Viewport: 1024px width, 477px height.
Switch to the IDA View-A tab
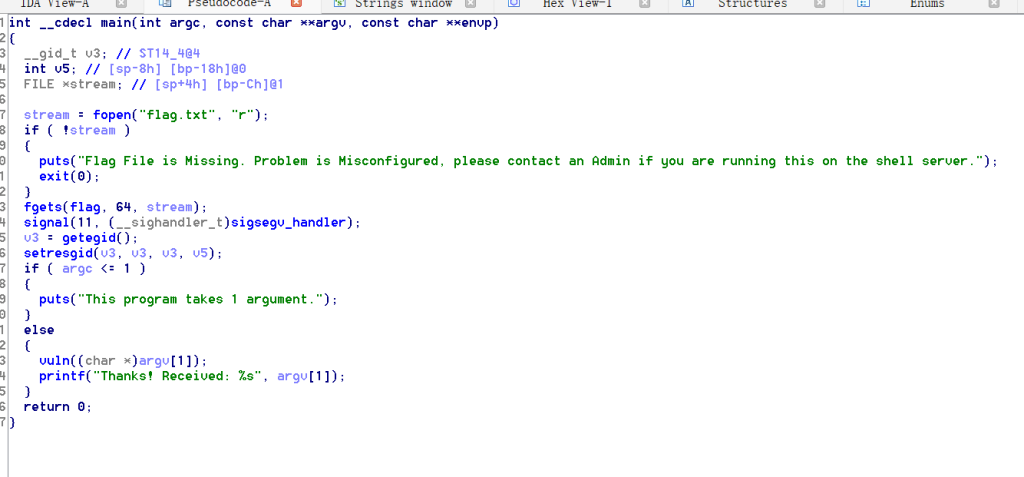tap(55, 4)
